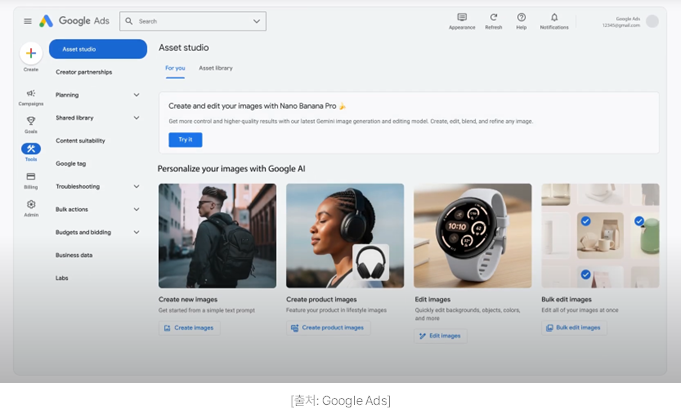Screen dimensions: 681x416
Task: Open Appearance settings icon
Action: [462, 17]
